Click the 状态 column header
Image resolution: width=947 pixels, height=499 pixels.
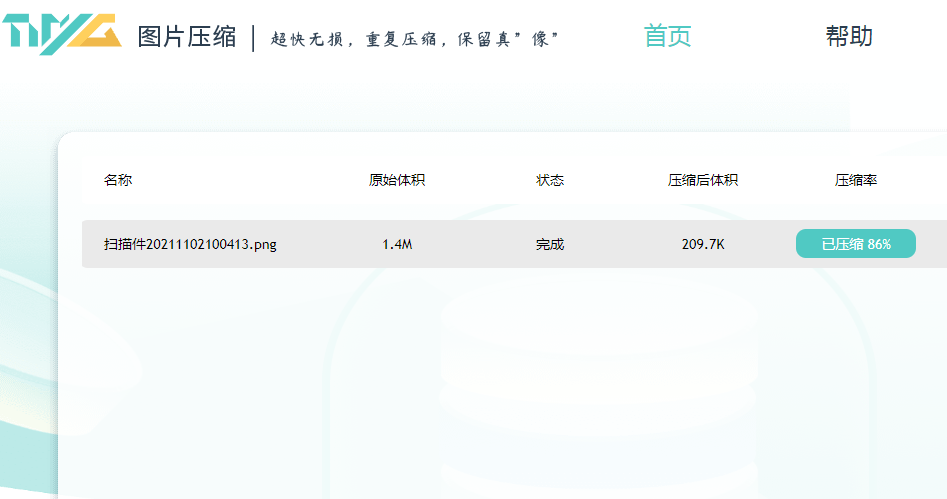(x=550, y=180)
